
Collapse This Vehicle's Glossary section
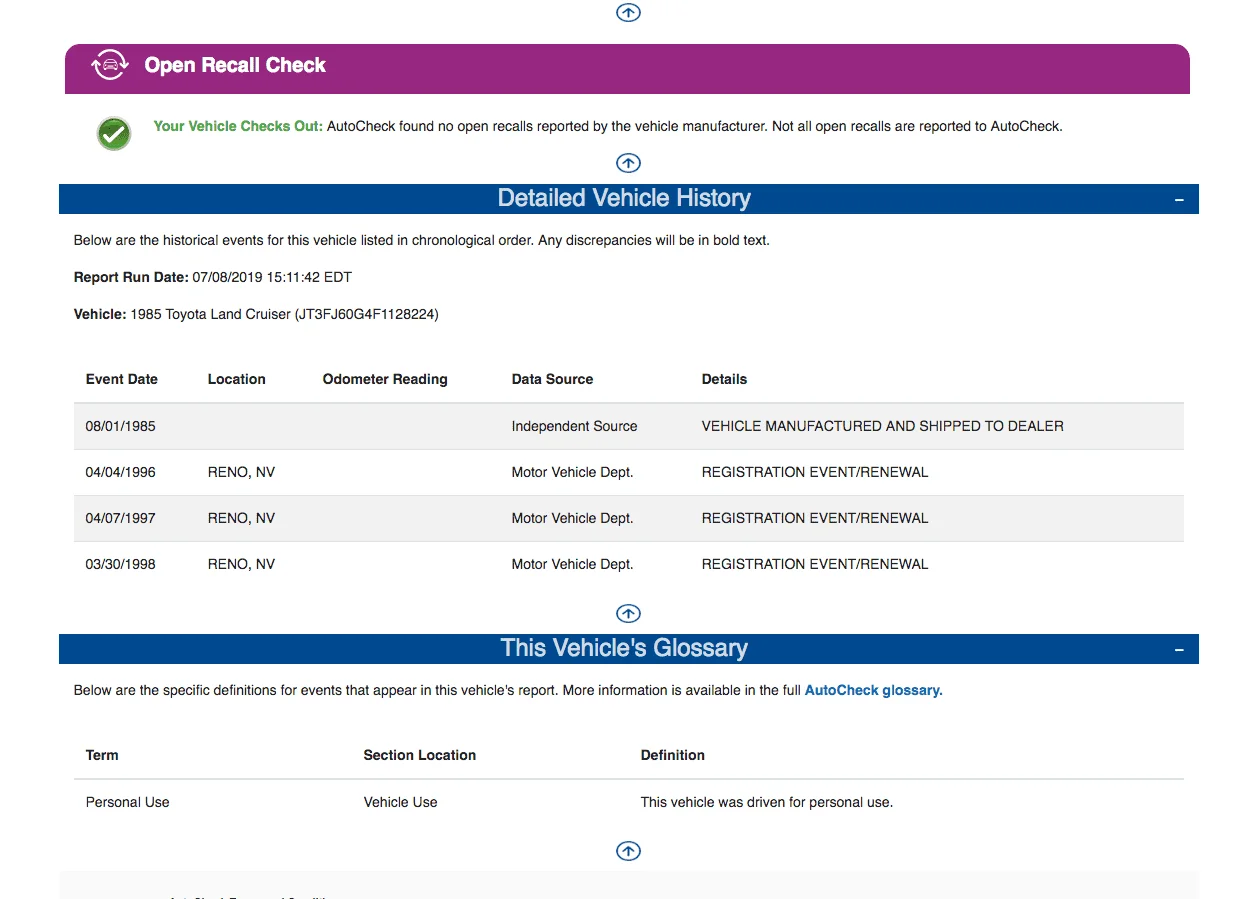coord(1180,650)
